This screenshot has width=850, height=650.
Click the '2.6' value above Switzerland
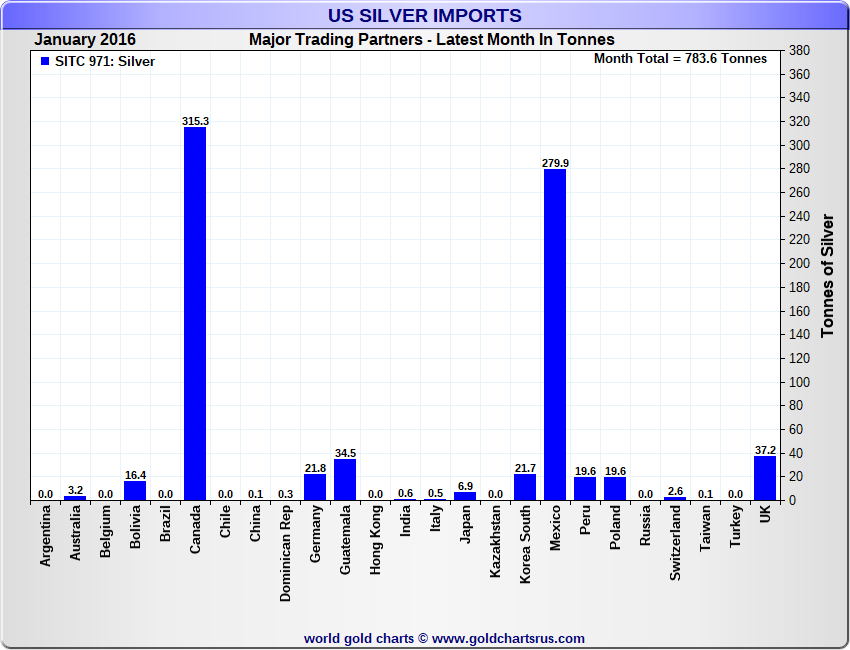coord(675,491)
